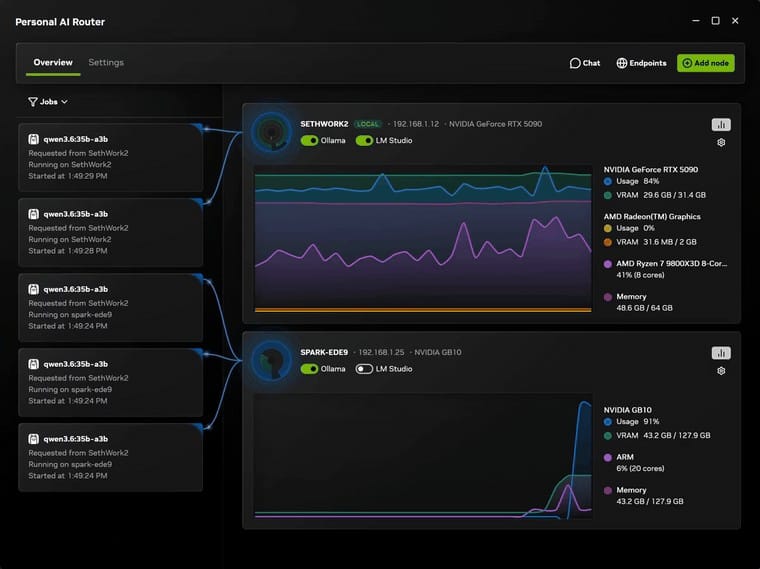
Task: Open the Chat view
Action: point(585,63)
